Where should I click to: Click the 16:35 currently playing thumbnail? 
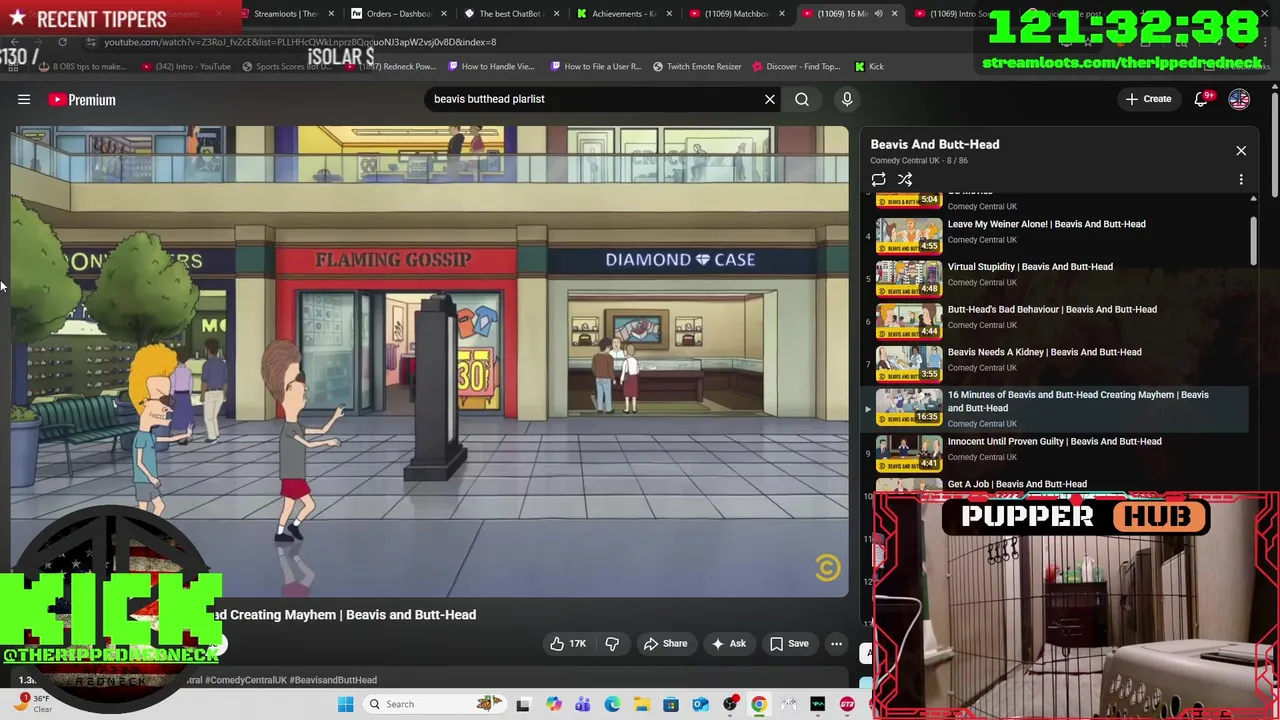[909, 407]
